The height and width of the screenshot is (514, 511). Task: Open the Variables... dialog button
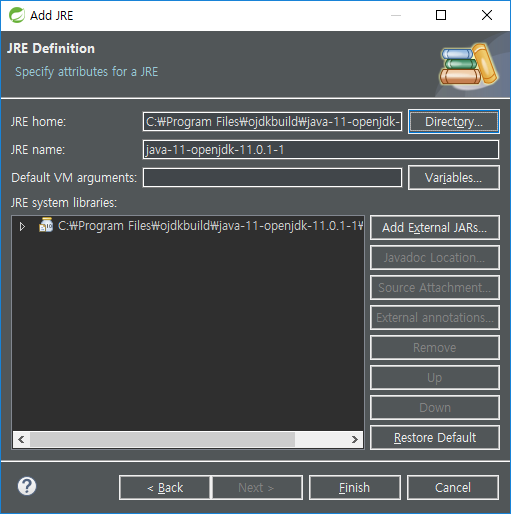tap(454, 178)
